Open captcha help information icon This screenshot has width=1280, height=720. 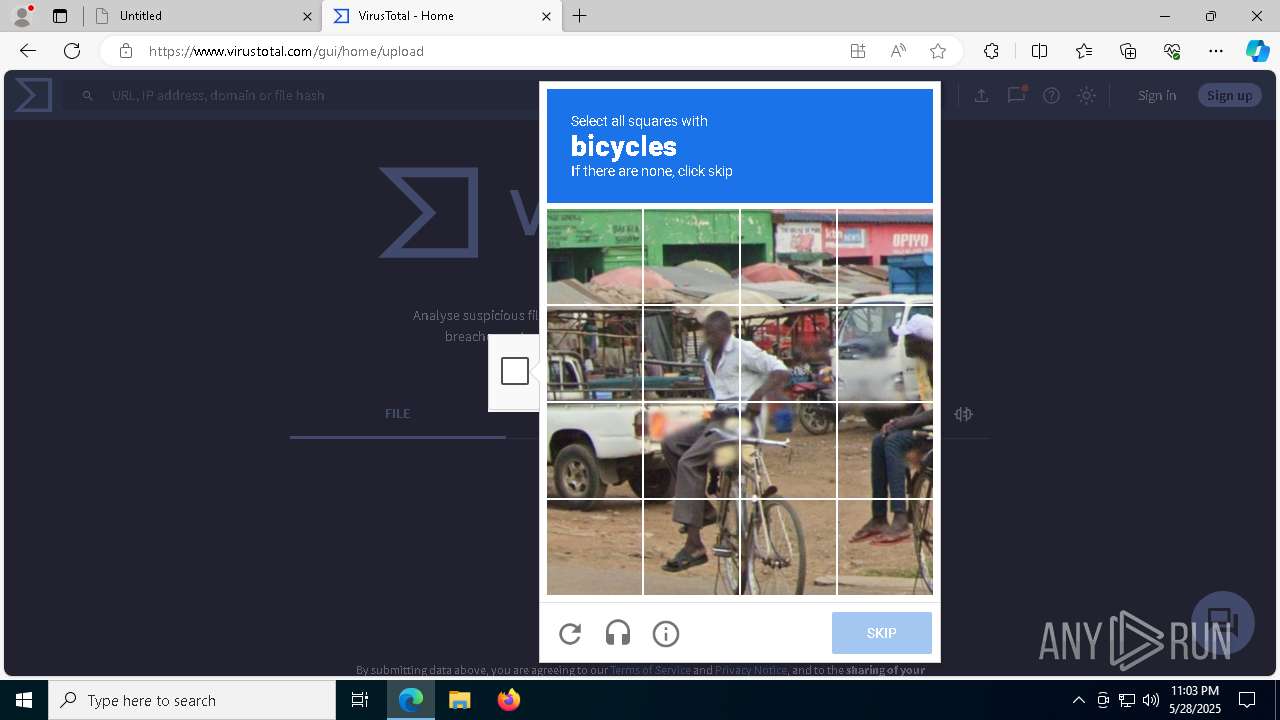[x=666, y=633]
